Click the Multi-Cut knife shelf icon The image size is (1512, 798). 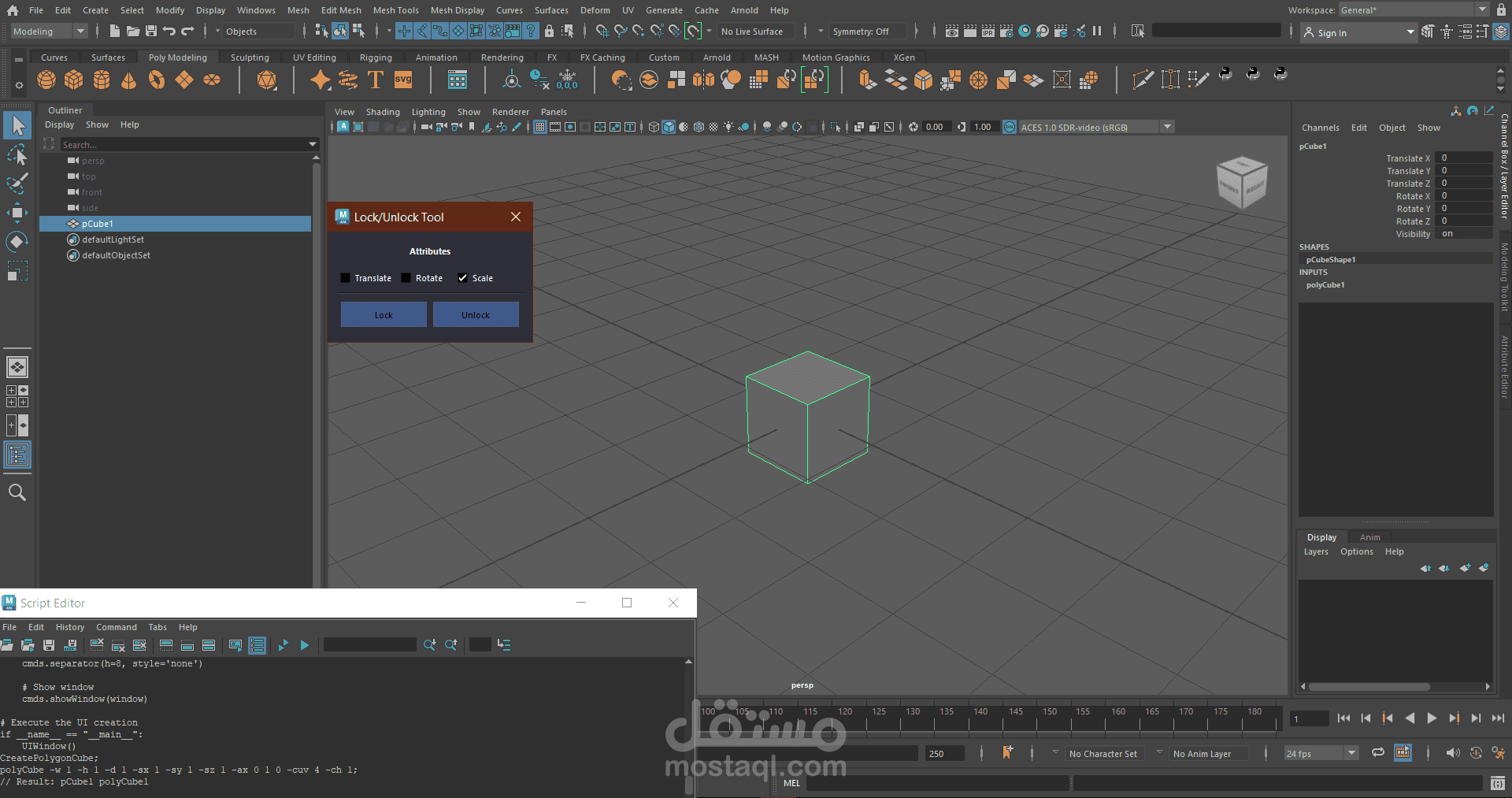pyautogui.click(x=1143, y=80)
